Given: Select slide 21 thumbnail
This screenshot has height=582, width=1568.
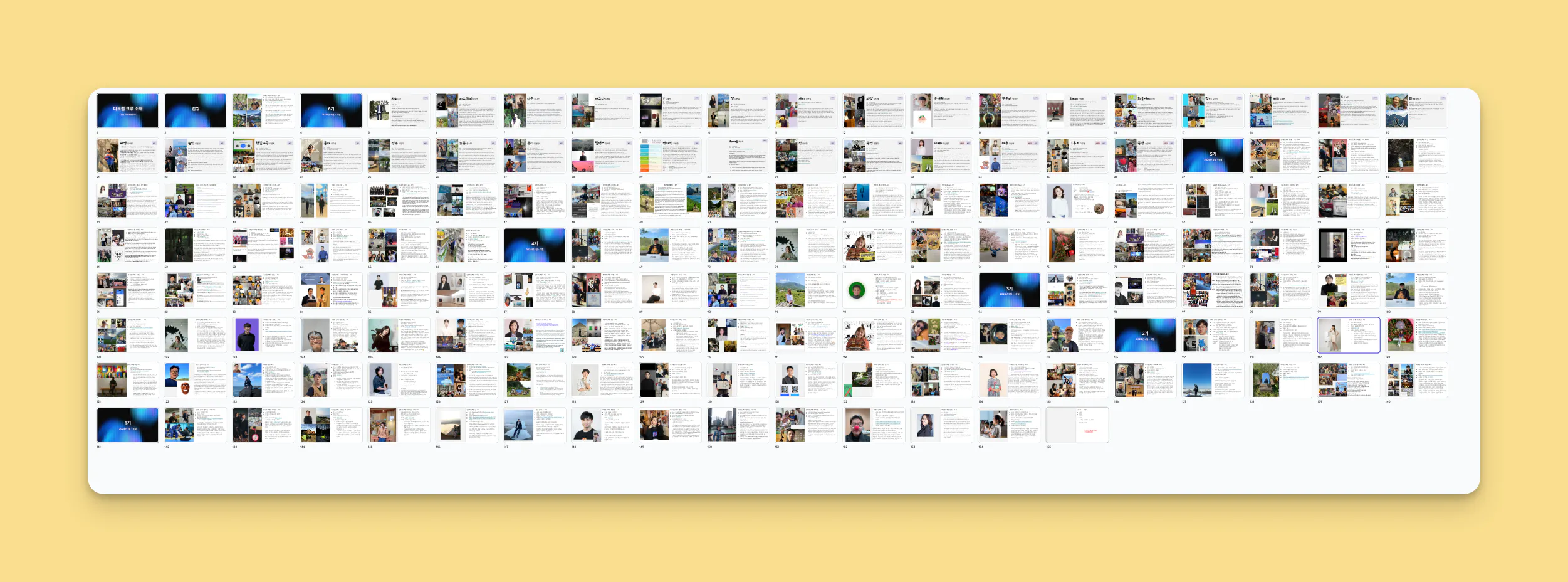Looking at the screenshot, I should pyautogui.click(x=127, y=156).
